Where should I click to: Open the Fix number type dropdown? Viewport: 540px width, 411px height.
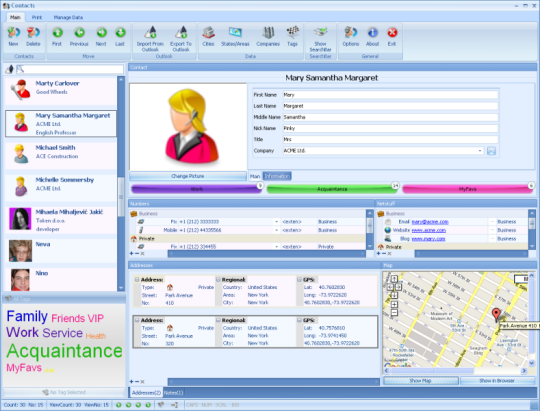tap(276, 222)
